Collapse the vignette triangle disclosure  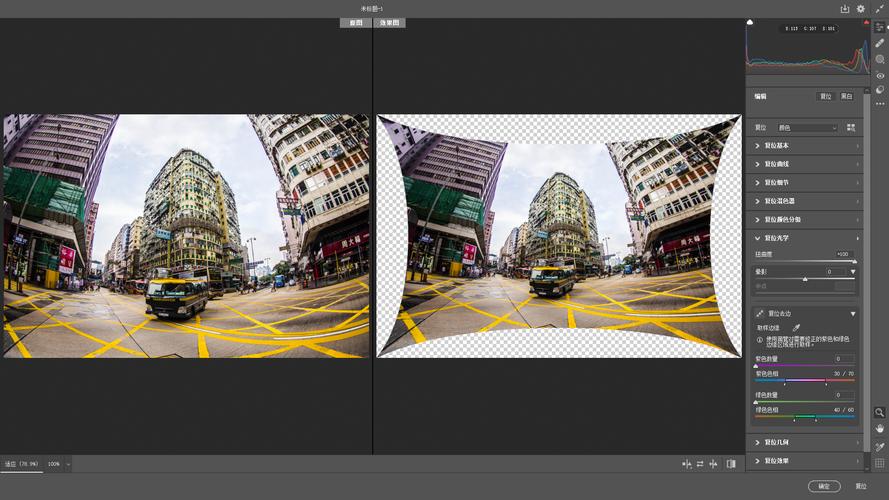(x=853, y=272)
